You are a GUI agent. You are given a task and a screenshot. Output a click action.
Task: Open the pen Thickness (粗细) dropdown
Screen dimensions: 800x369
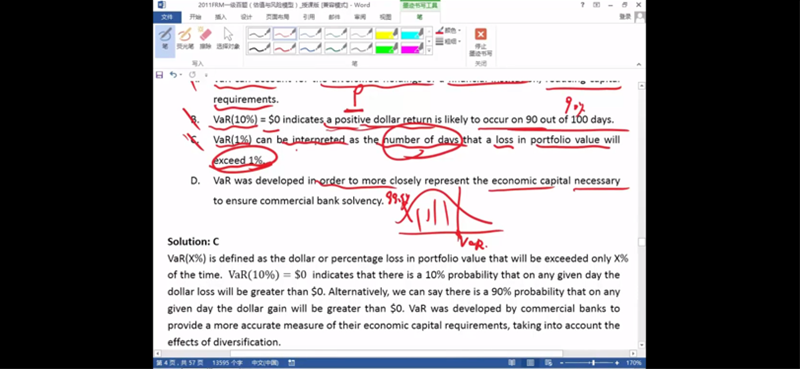coord(448,41)
